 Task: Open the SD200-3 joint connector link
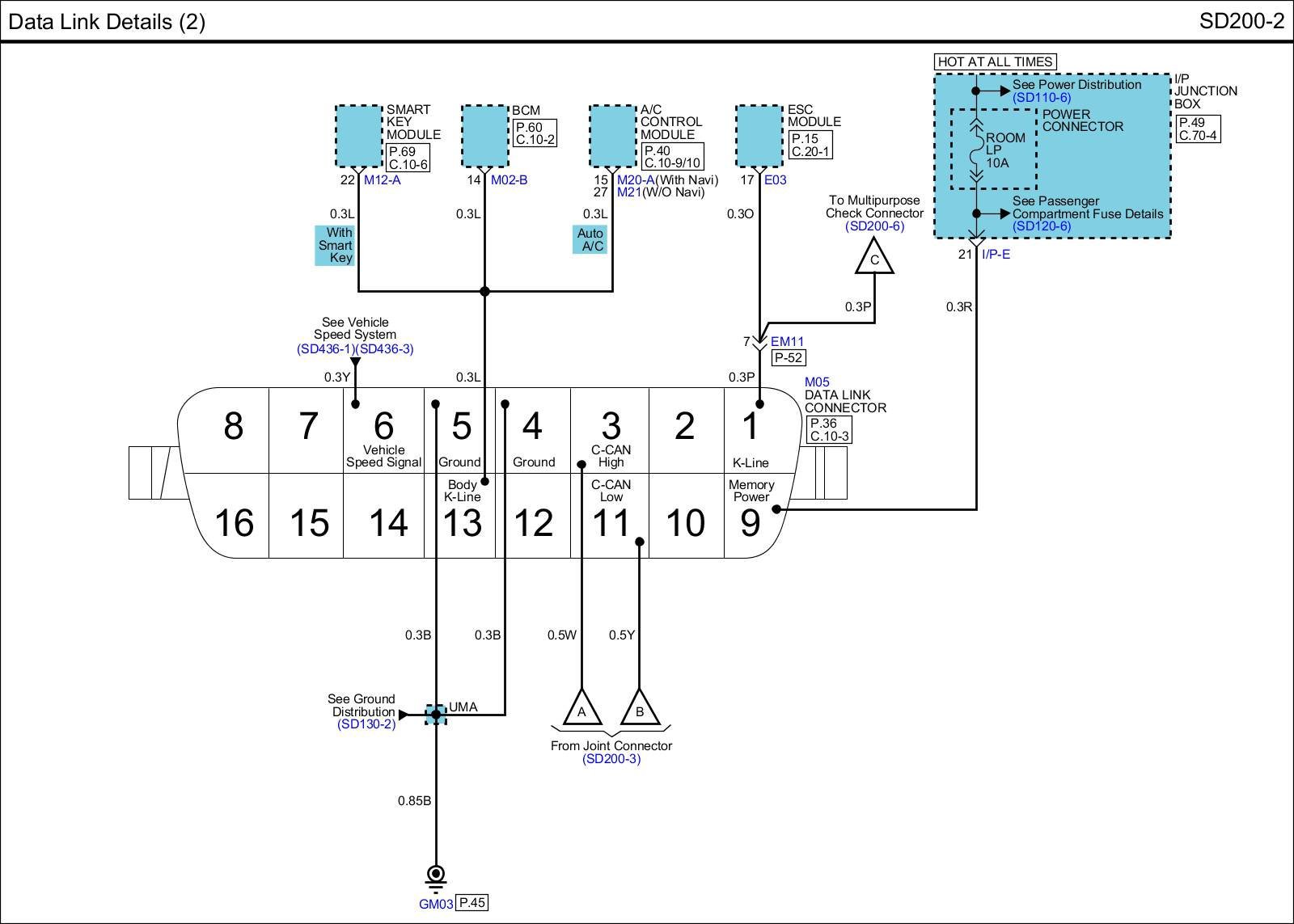click(611, 759)
